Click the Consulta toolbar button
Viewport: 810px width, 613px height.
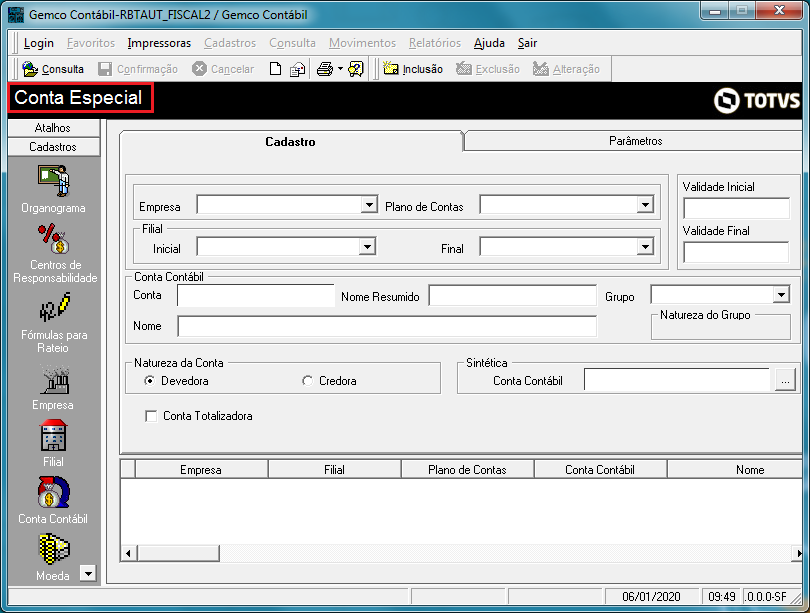click(53, 69)
